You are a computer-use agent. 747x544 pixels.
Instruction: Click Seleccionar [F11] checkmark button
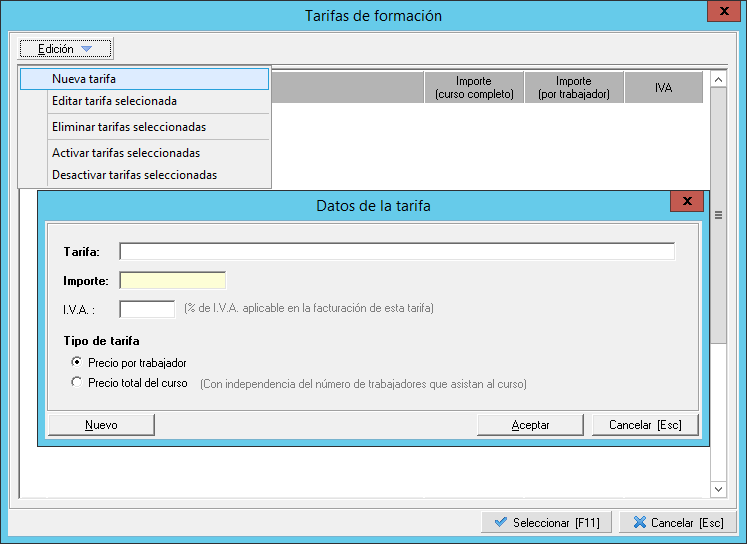(x=545, y=523)
